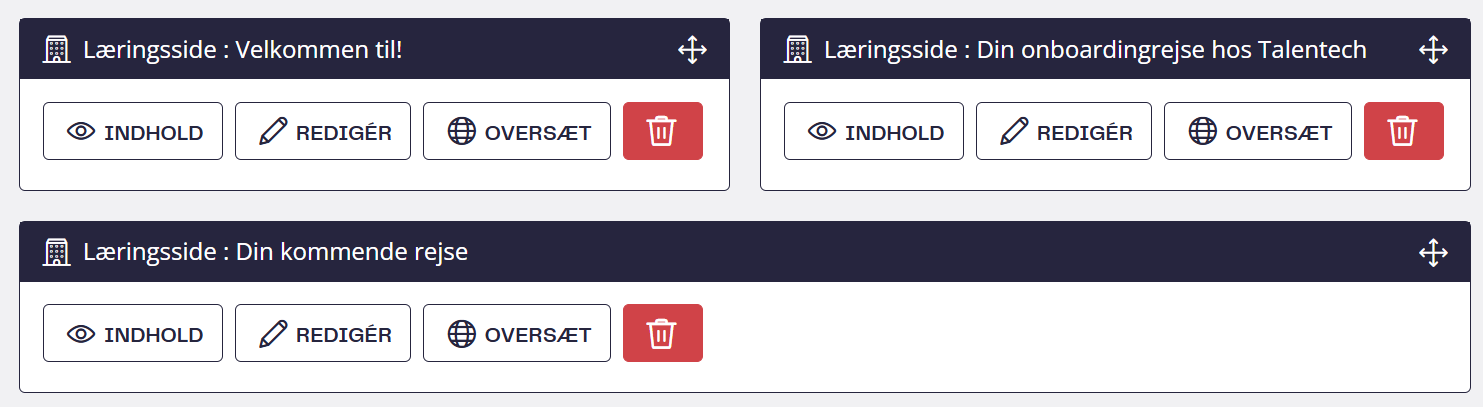Viewport: 1483px width, 407px height.
Task: Click the move handle on 'Velkommen til!' card
Action: point(692,50)
